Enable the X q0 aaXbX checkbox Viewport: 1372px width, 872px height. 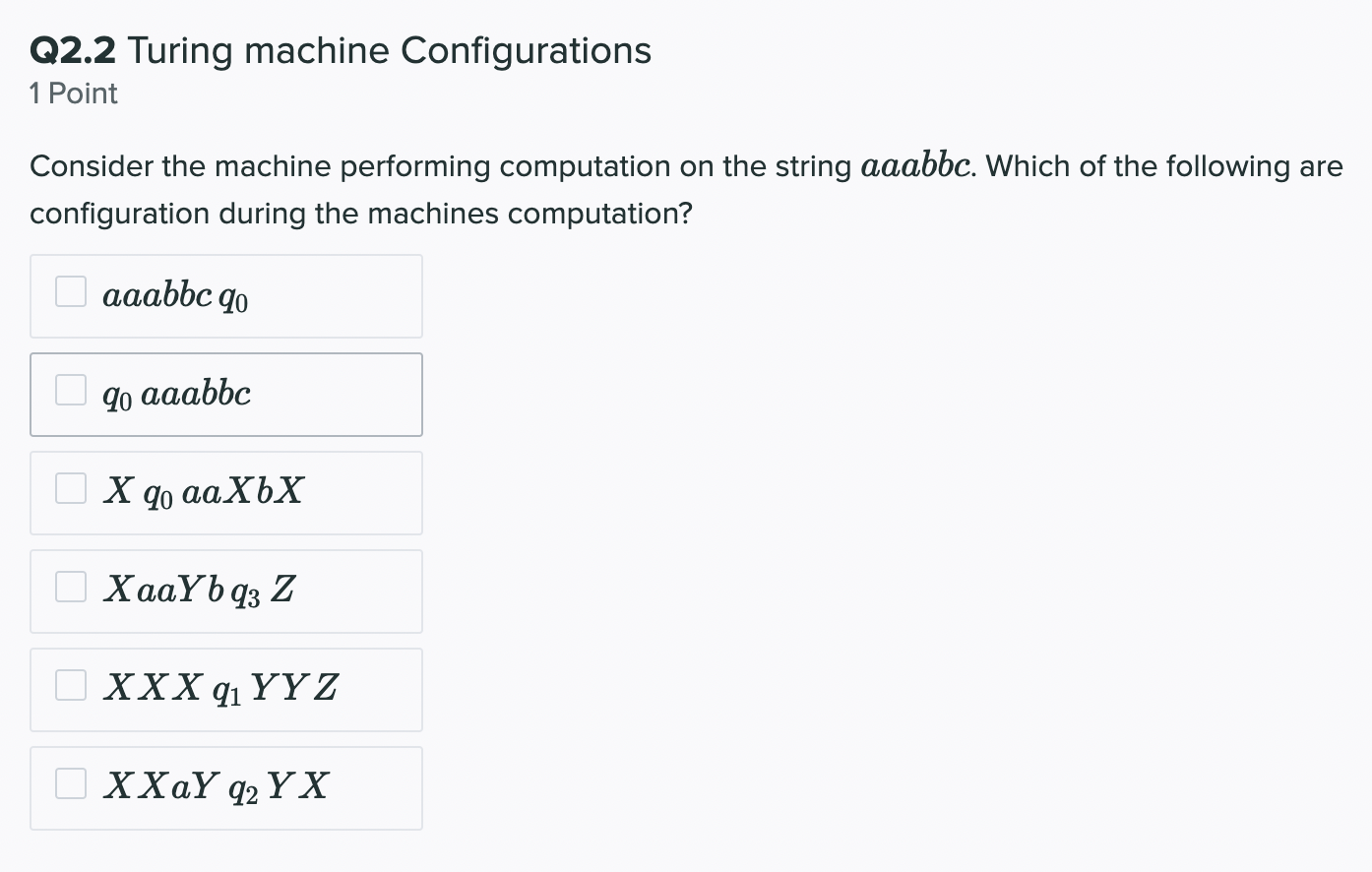71,488
